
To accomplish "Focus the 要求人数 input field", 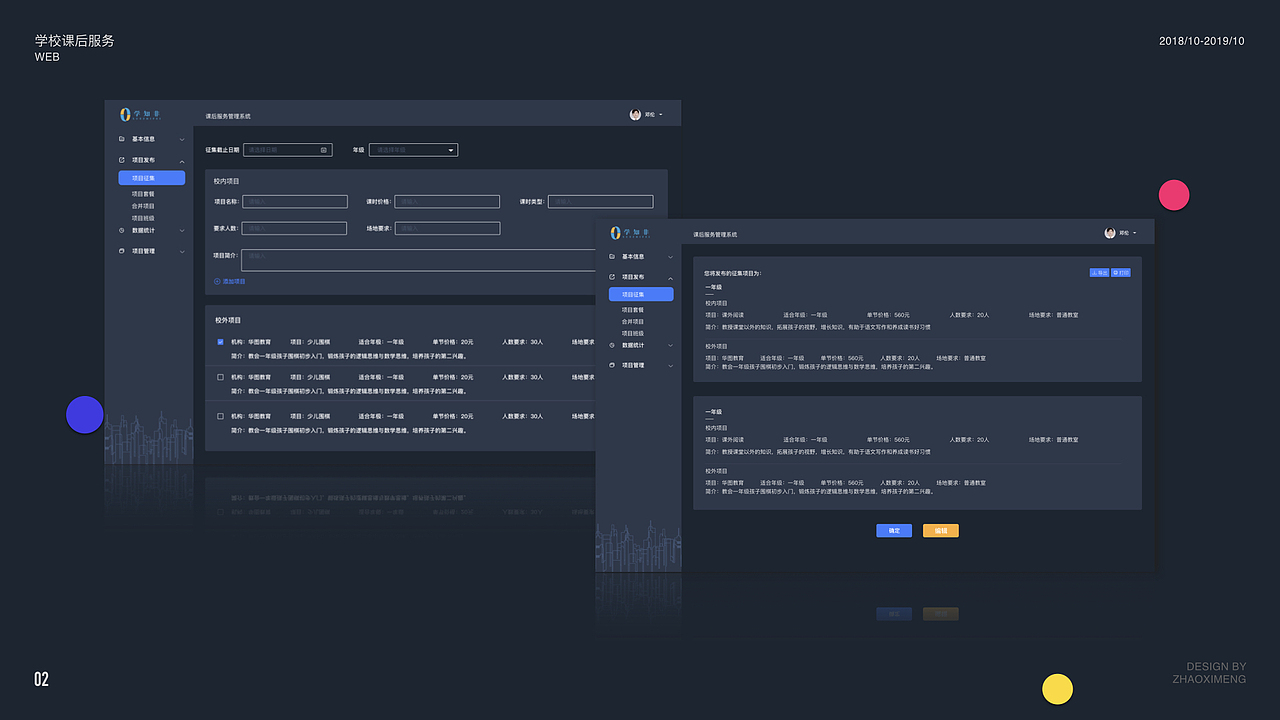I will 295,229.
